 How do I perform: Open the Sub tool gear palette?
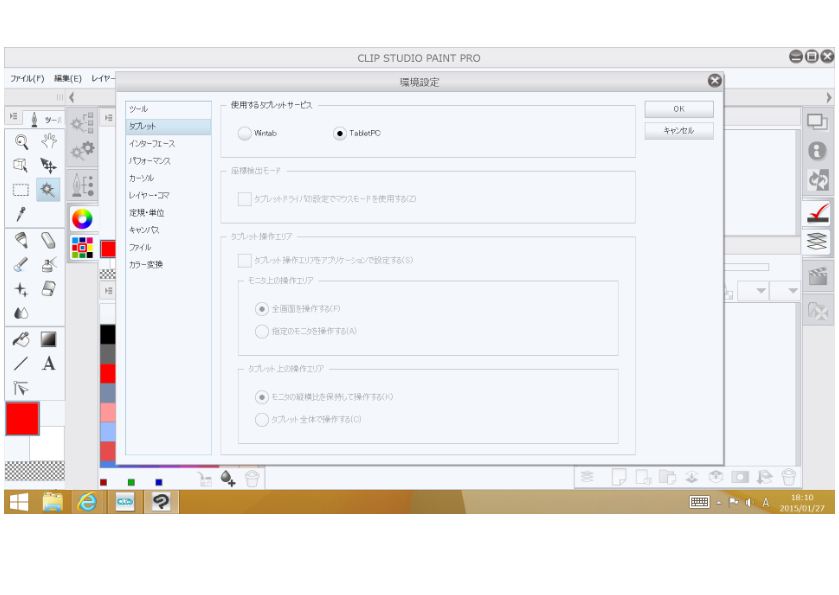[x=82, y=151]
